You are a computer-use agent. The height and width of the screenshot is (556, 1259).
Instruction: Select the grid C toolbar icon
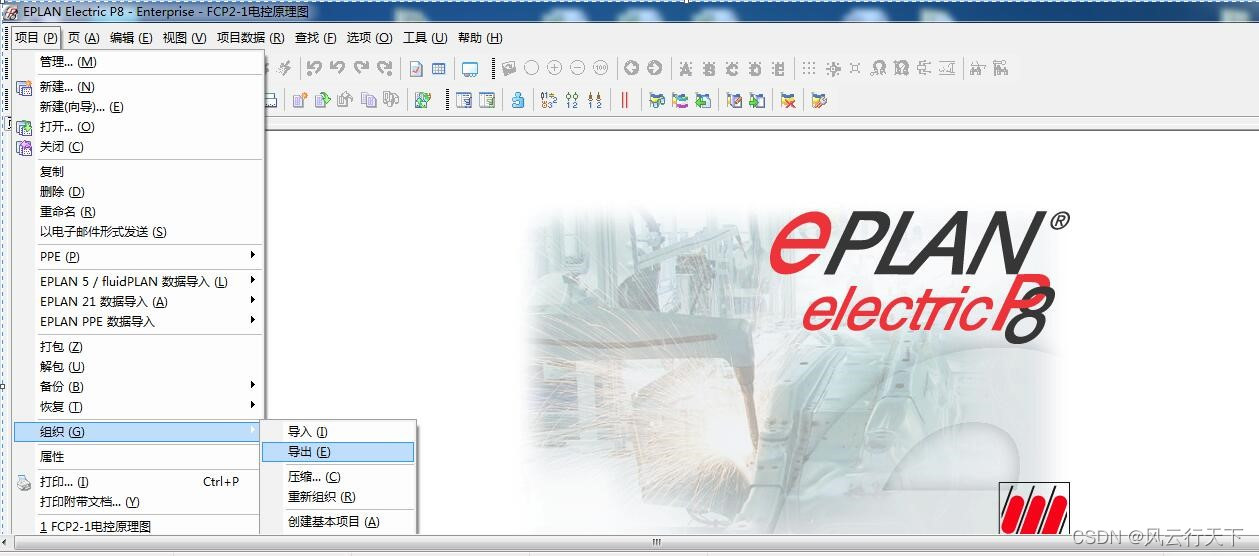point(732,68)
